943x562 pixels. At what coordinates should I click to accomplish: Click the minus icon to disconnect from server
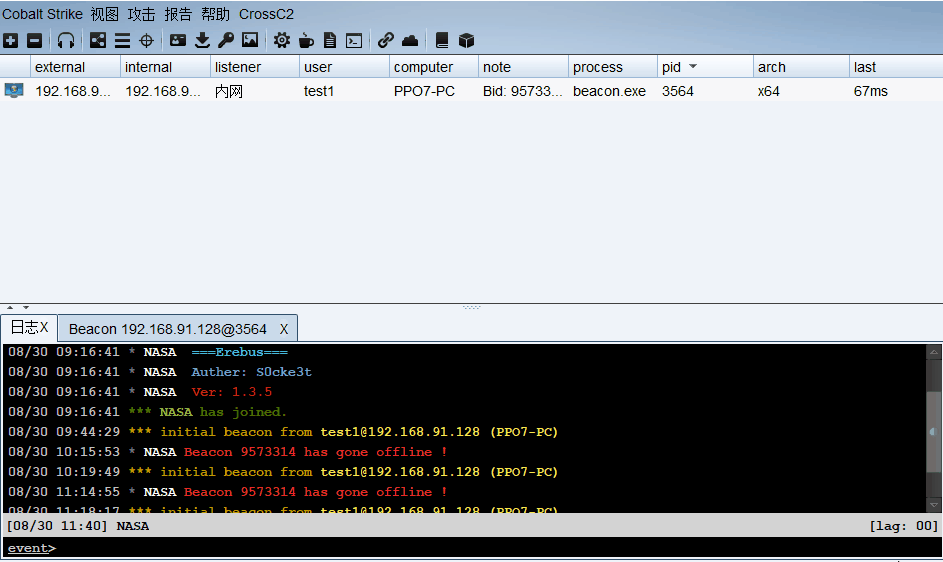click(x=35, y=40)
